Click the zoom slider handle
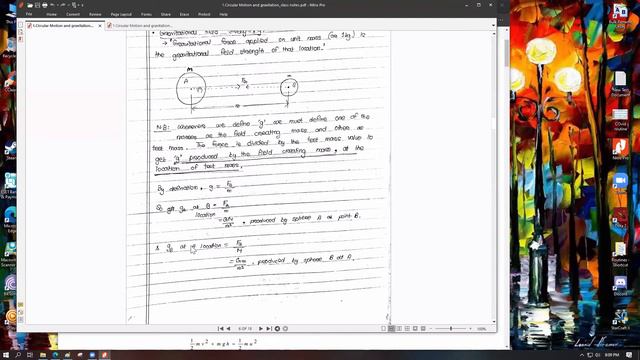This screenshot has height=360, width=640. 451,329
